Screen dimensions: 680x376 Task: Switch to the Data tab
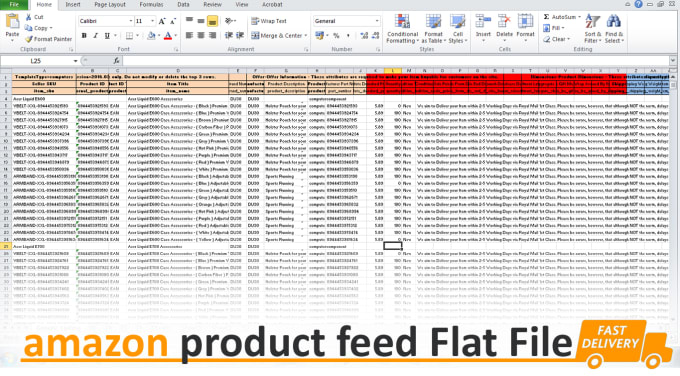[183, 4]
